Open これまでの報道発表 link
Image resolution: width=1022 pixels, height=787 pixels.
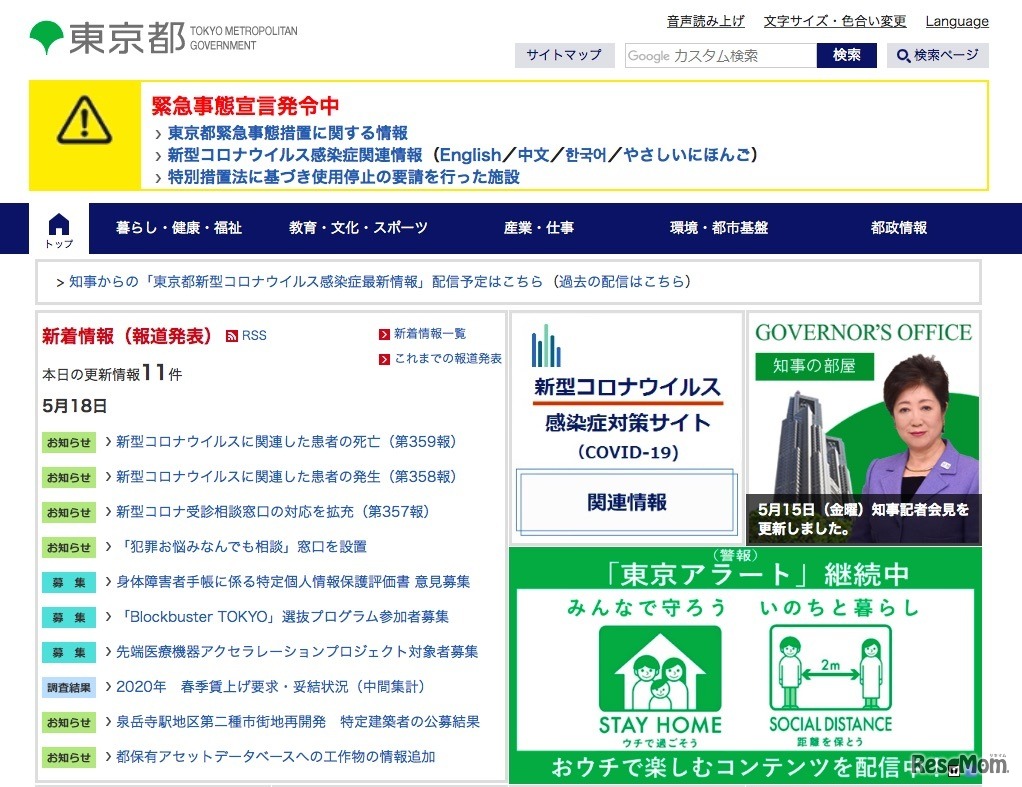tap(441, 359)
